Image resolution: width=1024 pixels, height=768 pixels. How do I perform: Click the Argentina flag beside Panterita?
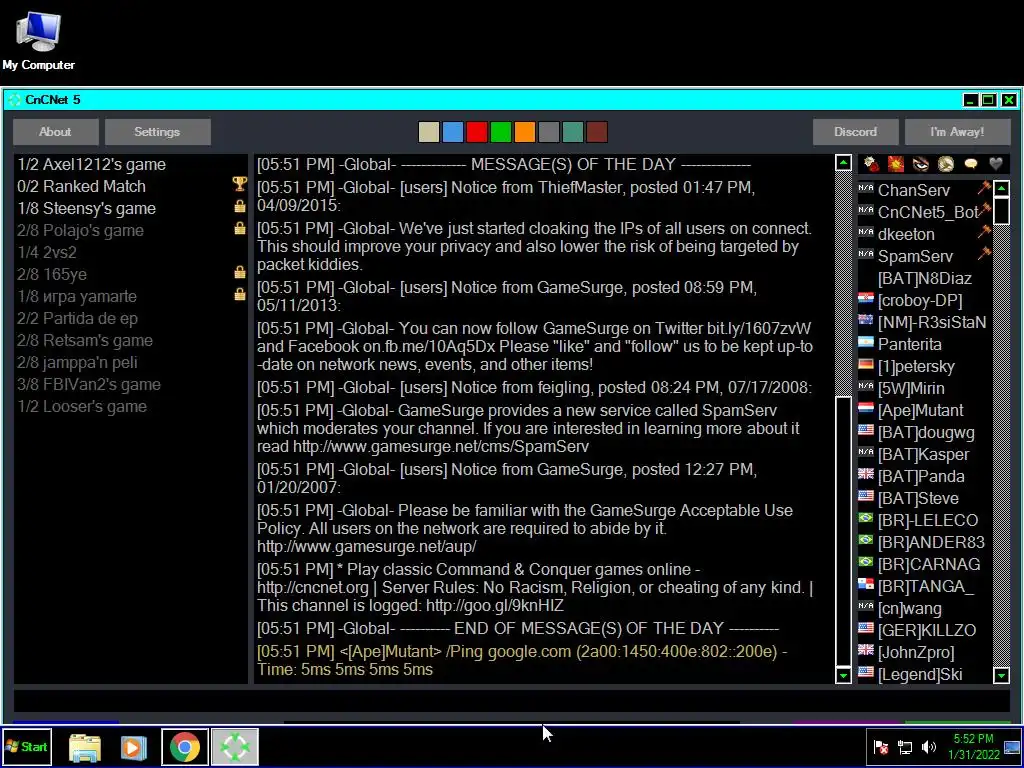[x=866, y=343]
